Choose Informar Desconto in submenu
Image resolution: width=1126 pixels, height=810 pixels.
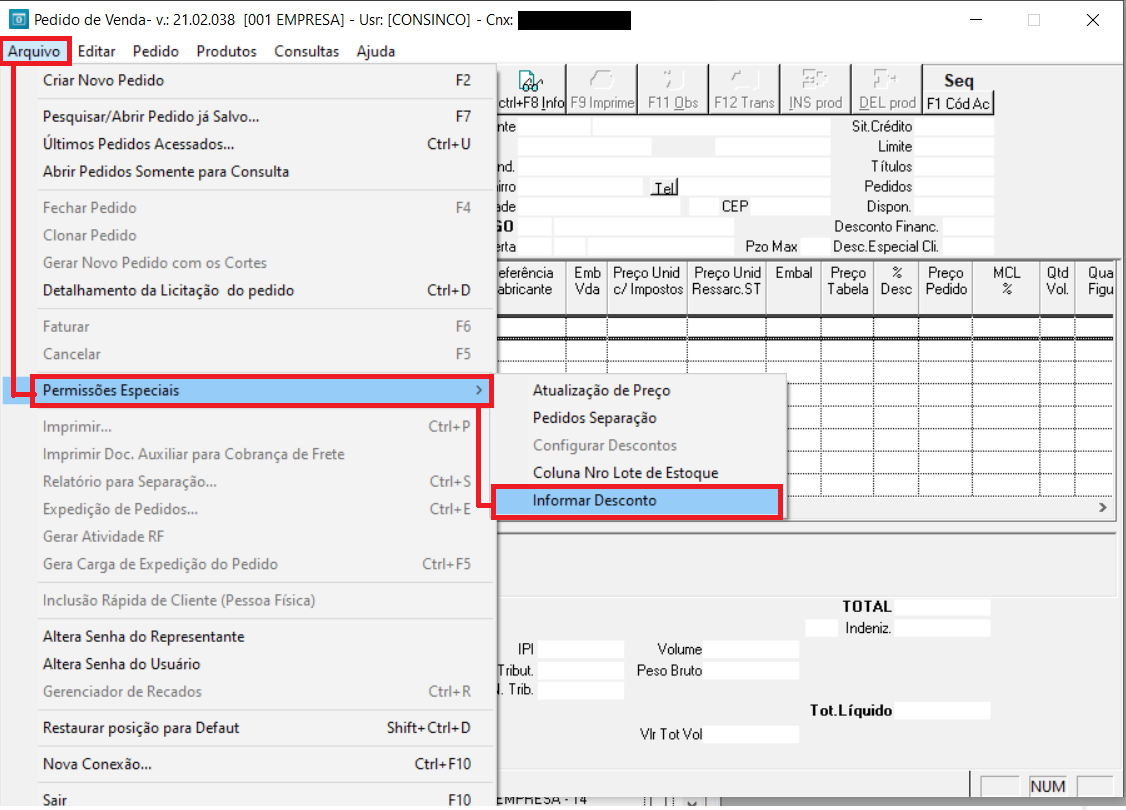point(638,501)
